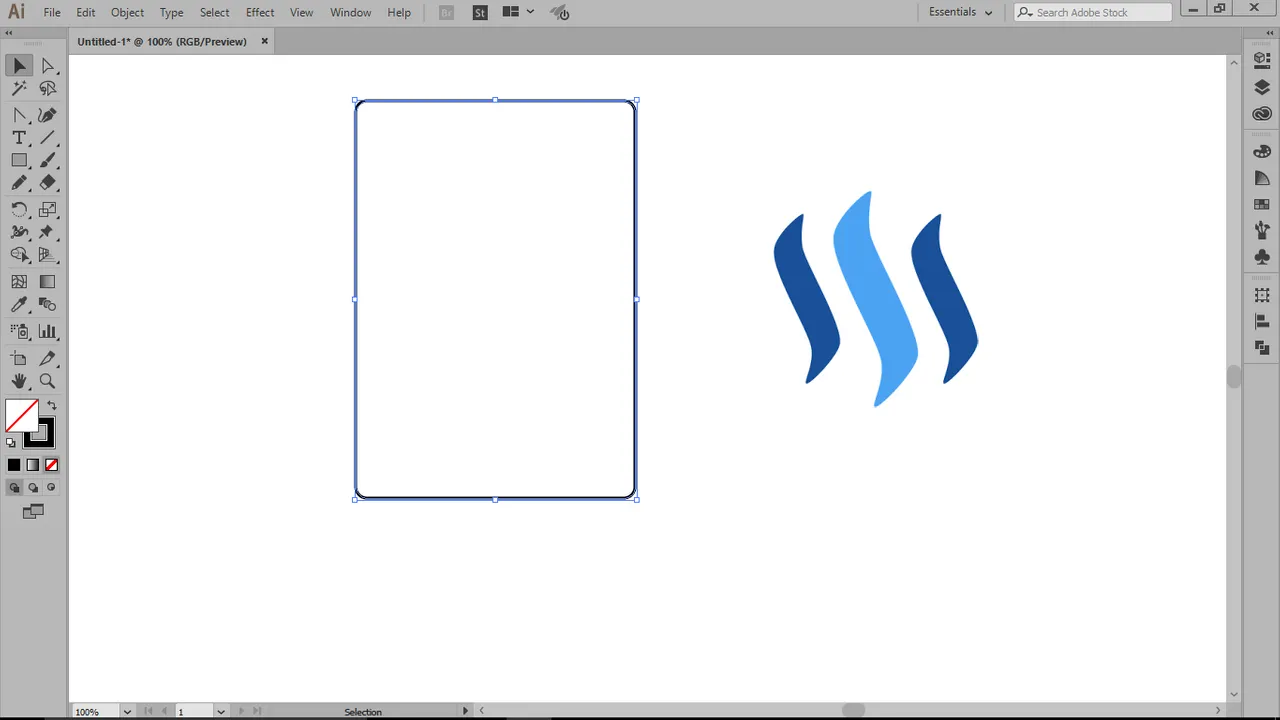
Task: Enable Draw Behind mode
Action: click(33, 488)
